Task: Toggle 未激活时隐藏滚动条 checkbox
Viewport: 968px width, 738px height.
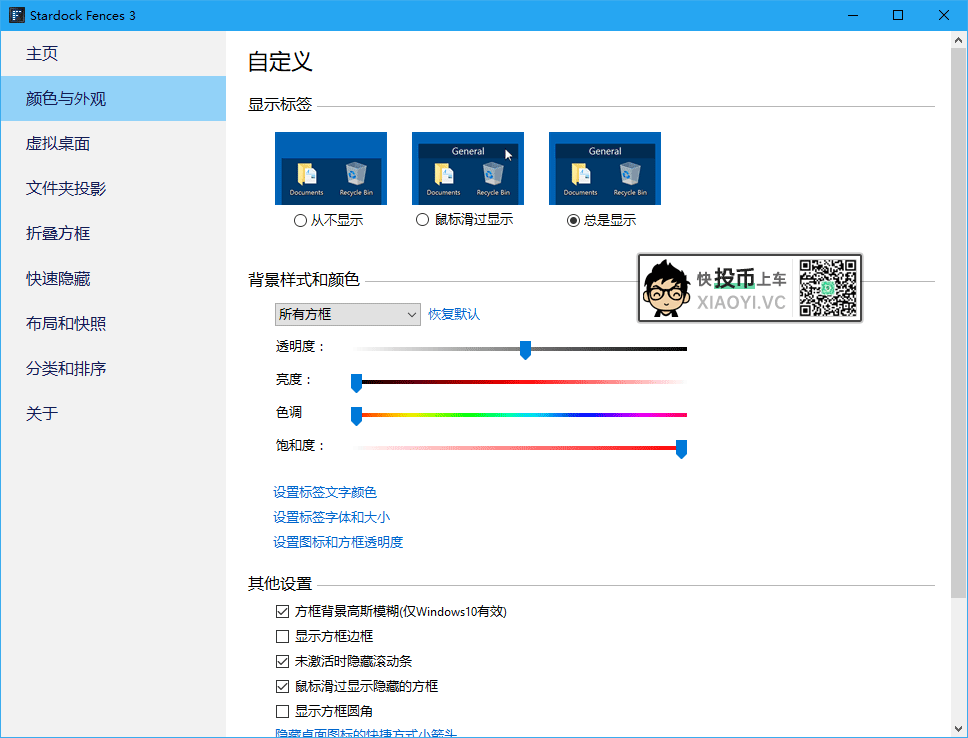Action: pos(282,661)
